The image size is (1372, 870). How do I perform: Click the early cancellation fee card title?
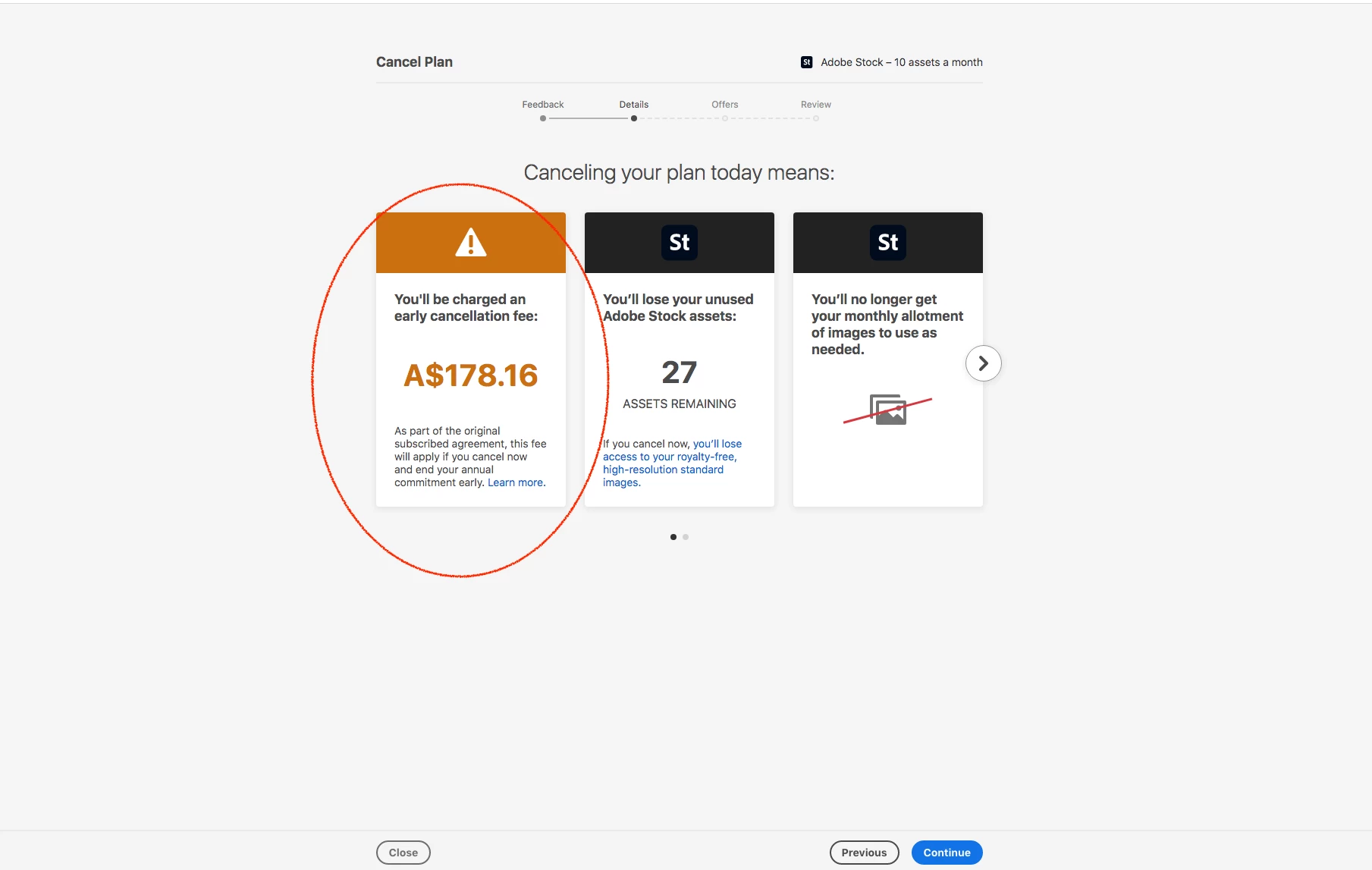pos(466,308)
